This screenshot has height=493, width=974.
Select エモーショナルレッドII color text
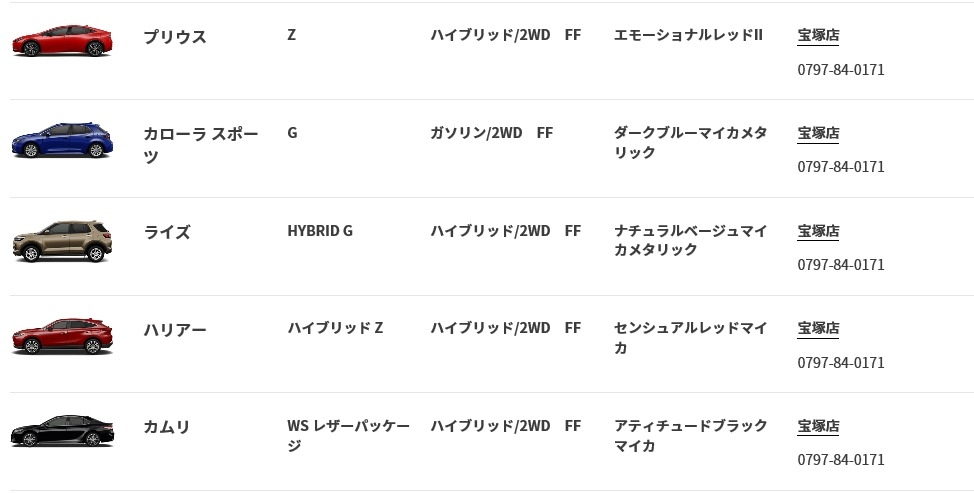pyautogui.click(x=688, y=35)
